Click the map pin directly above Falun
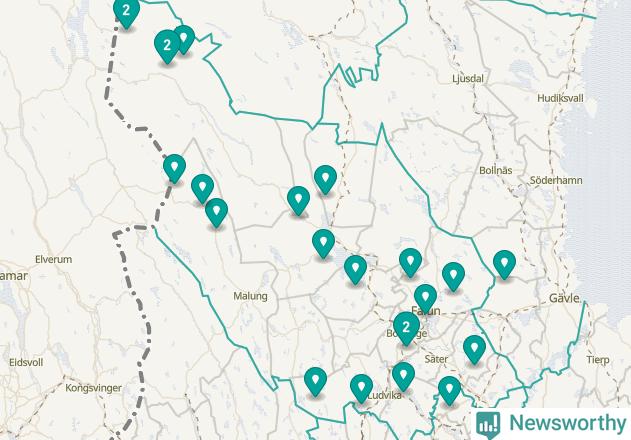 [x=425, y=299]
